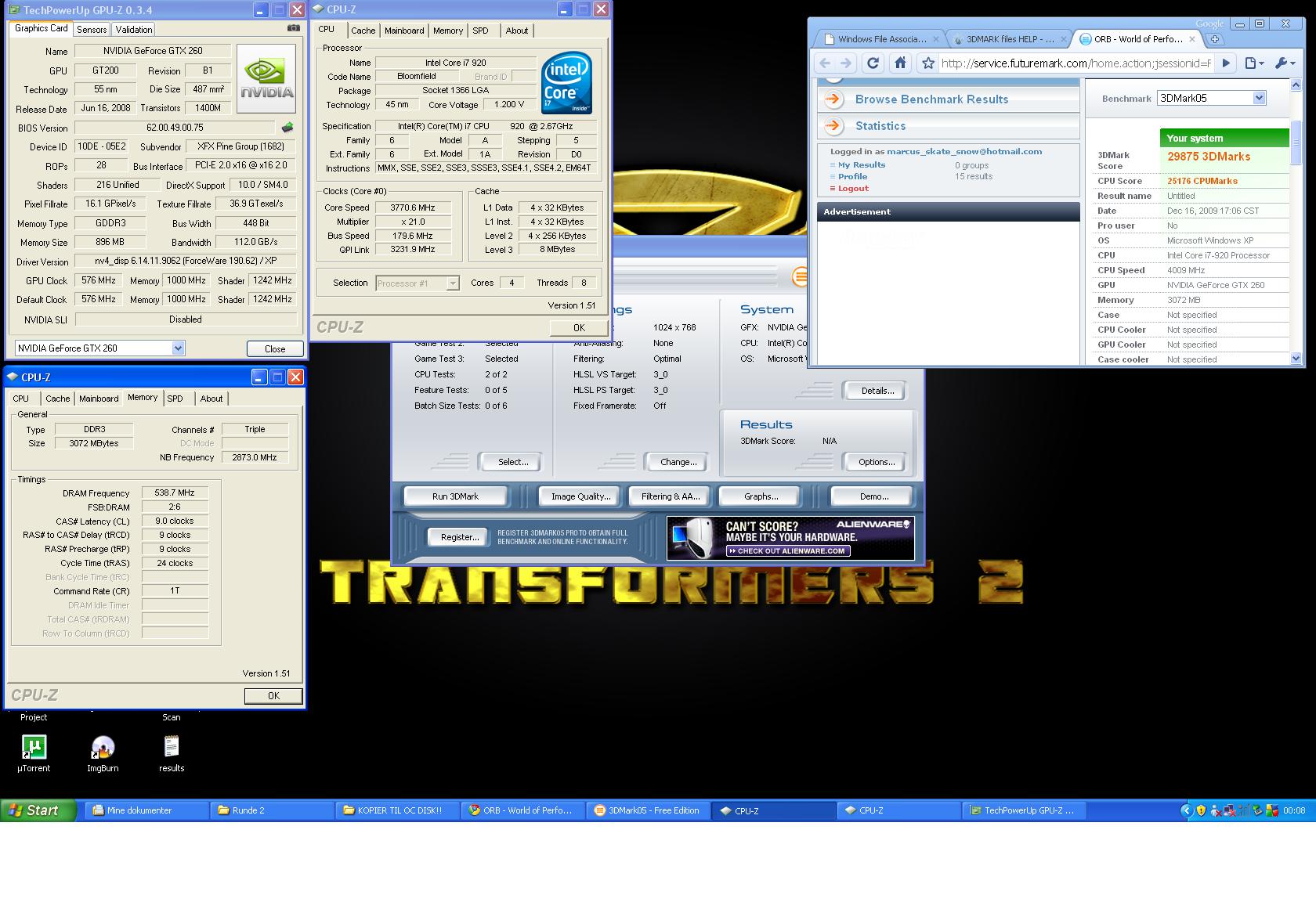Open the browser page menu icon
The width and height of the screenshot is (1316, 902).
pos(1254,63)
